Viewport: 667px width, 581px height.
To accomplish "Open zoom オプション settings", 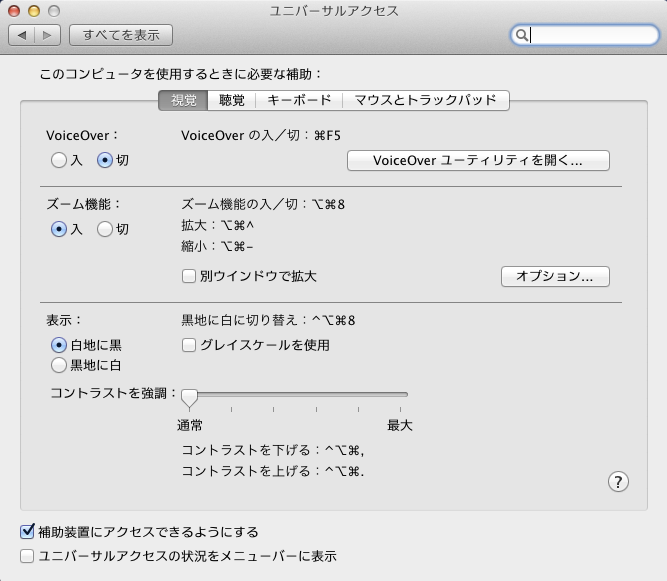I will (x=555, y=276).
